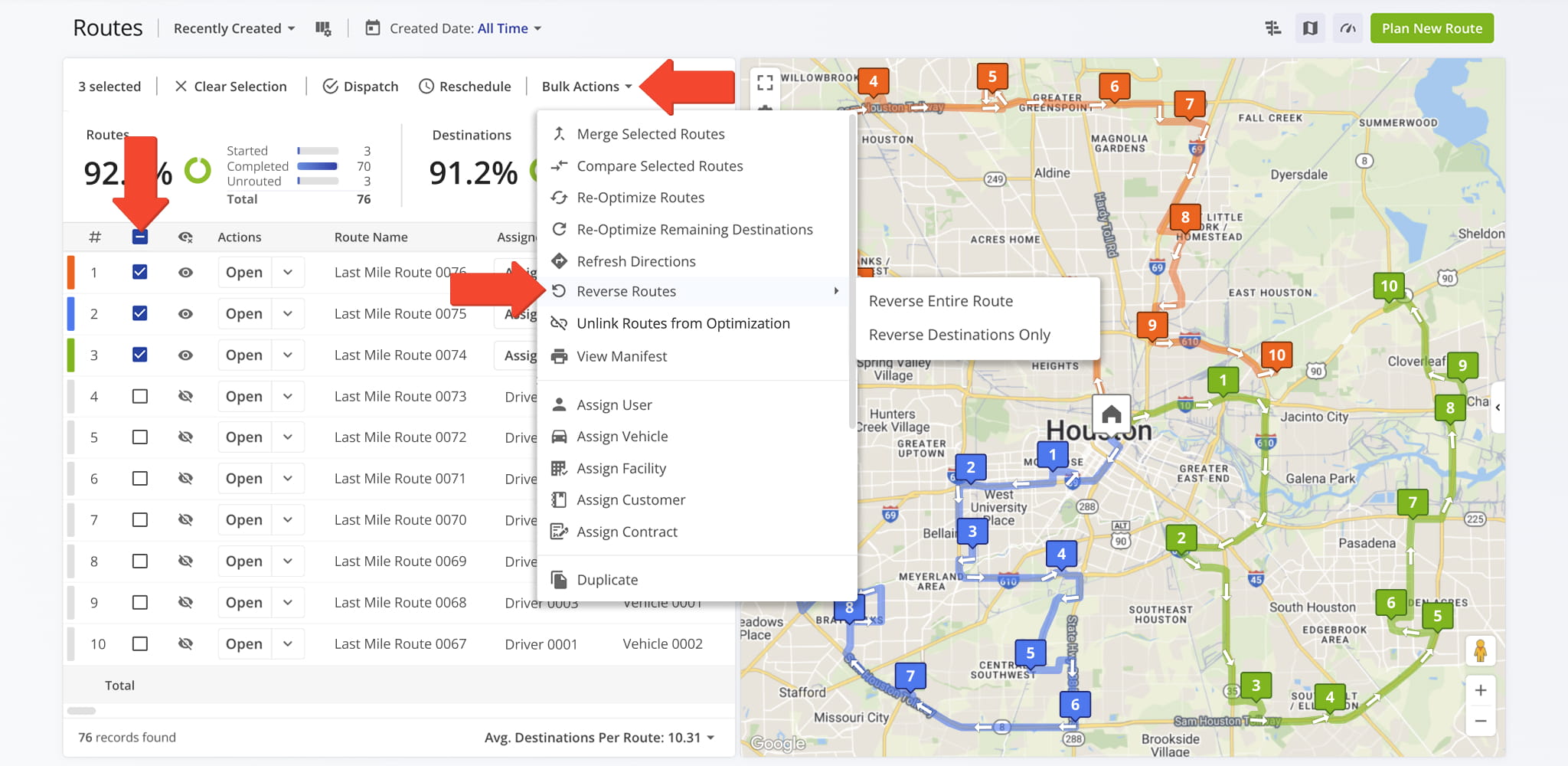Select the checkbox for Last Mile Route 0073
This screenshot has height=766, width=1568.
coord(139,396)
